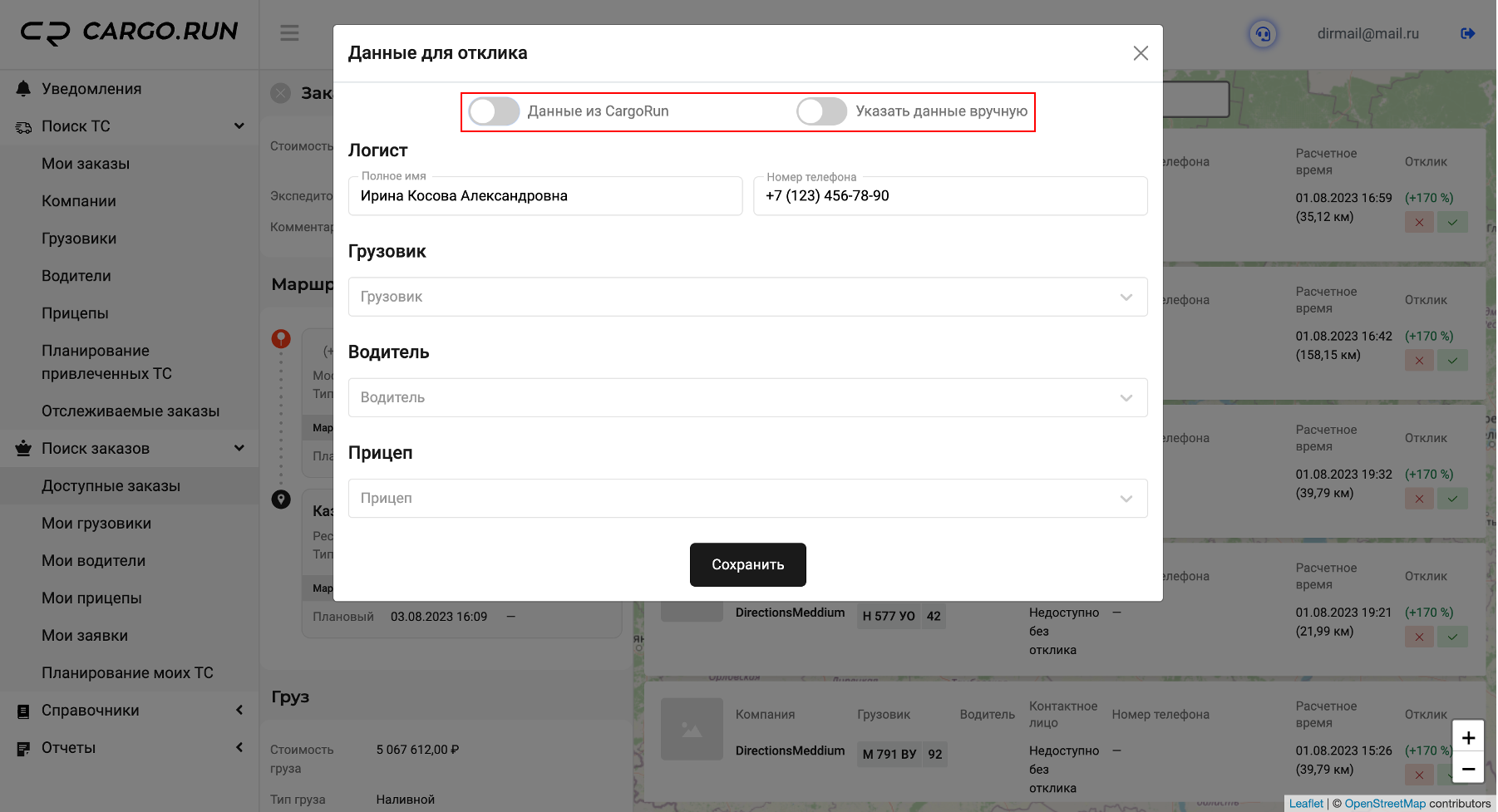1498x812 pixels.
Task: Reject response with red cross at 16:42
Action: point(1419,361)
